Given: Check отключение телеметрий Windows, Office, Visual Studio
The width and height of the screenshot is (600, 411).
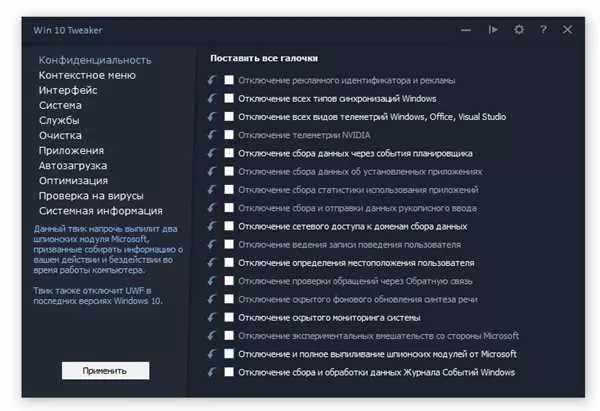Looking at the screenshot, I should [229, 116].
